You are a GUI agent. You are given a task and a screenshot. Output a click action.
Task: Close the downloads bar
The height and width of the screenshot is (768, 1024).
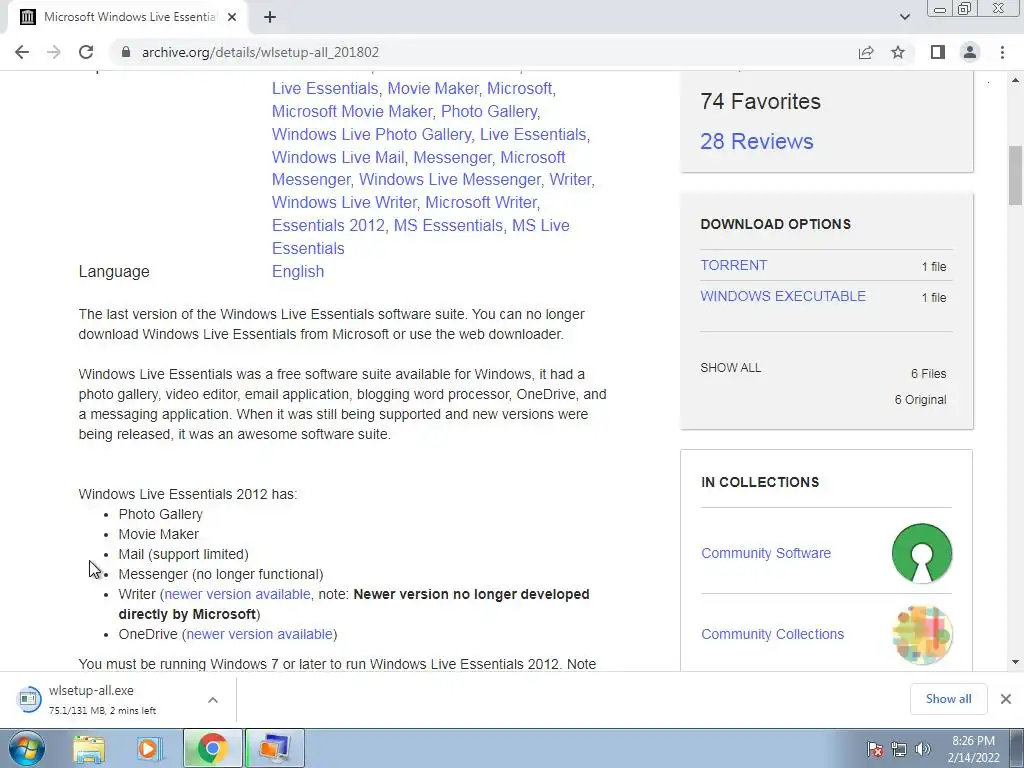pyautogui.click(x=1006, y=699)
